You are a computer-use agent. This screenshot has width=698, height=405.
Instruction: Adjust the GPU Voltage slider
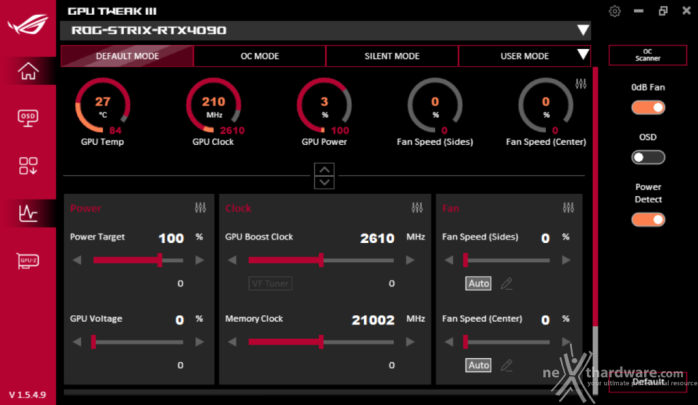pos(138,342)
